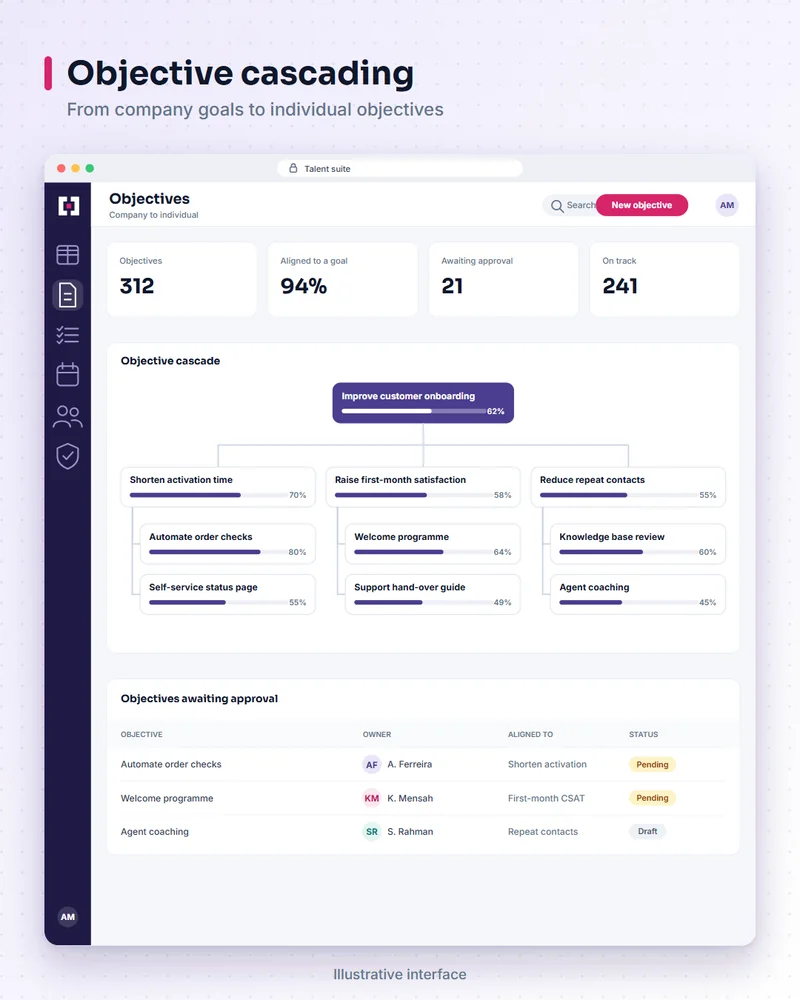Viewport: 800px width, 1000px height.
Task: Click Shorten activation aligned-to cell
Action: point(547,764)
